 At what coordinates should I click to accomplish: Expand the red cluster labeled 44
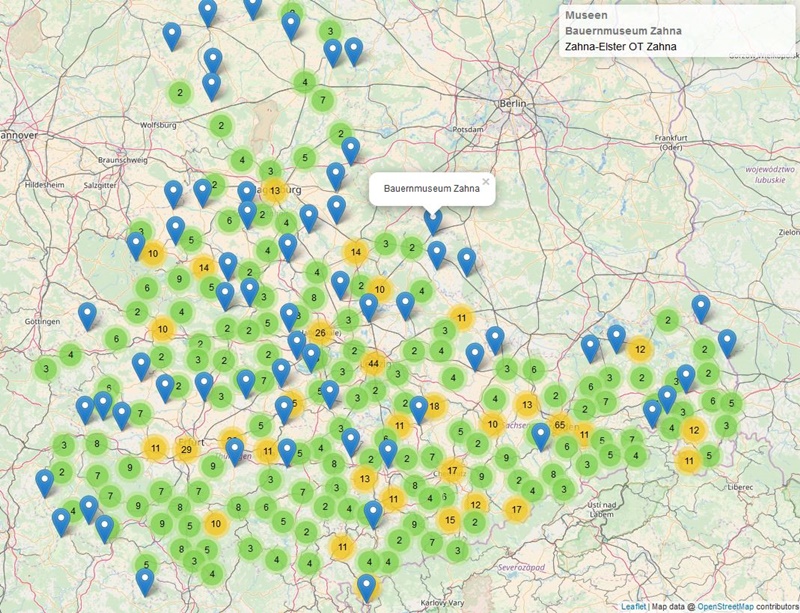tap(374, 363)
